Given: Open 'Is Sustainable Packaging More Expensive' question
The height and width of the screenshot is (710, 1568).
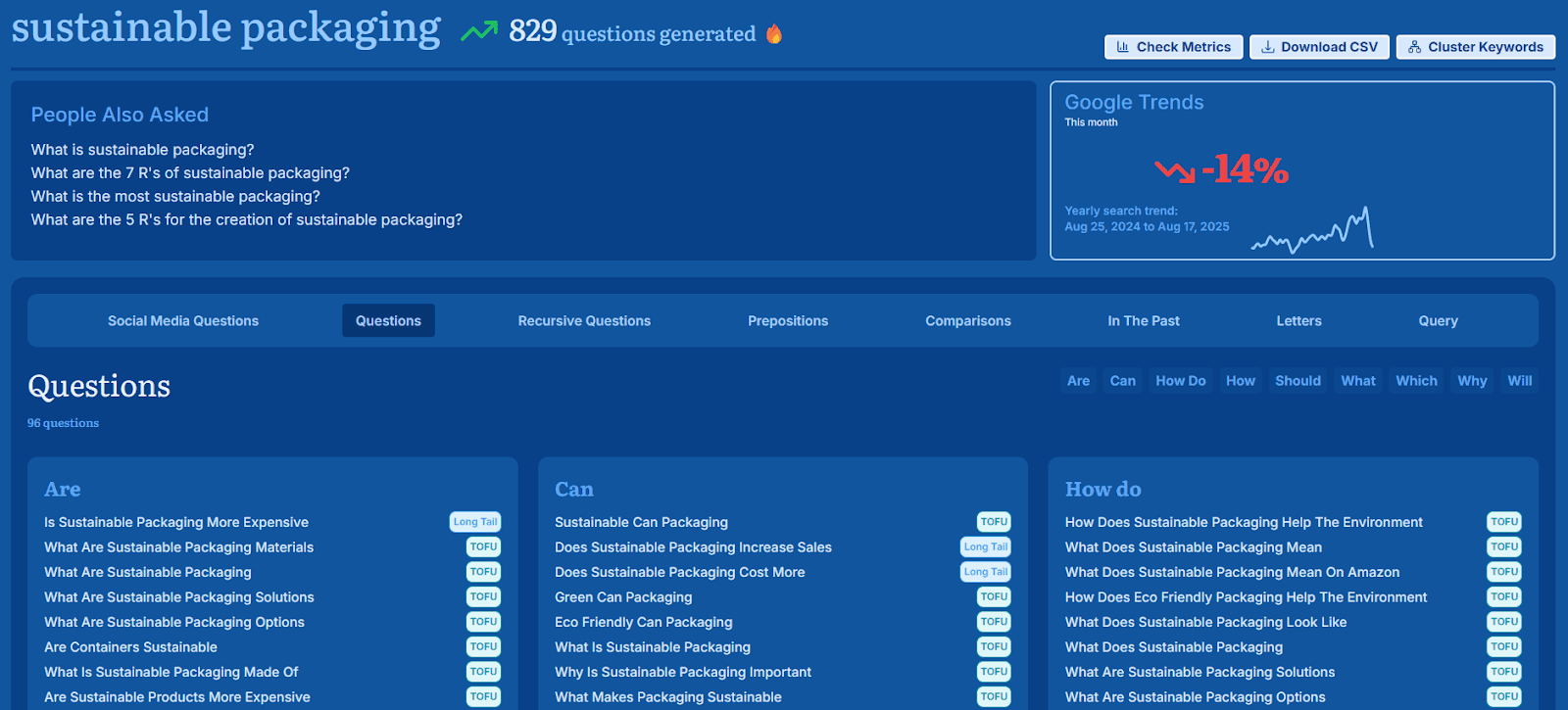Looking at the screenshot, I should (x=176, y=523).
